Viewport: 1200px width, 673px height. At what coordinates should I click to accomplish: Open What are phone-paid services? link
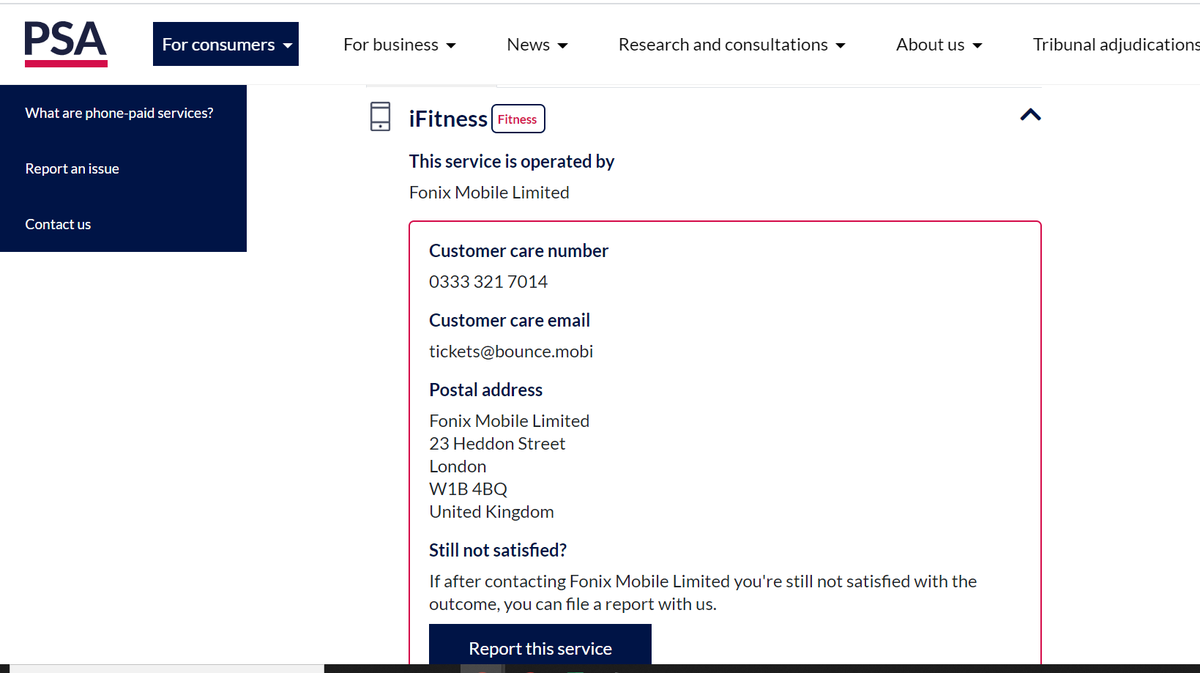[x=119, y=113]
